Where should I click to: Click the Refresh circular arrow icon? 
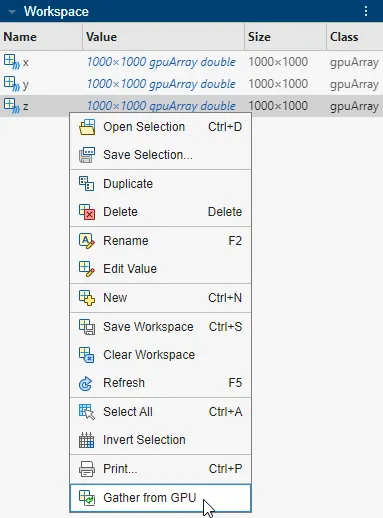pos(86,383)
